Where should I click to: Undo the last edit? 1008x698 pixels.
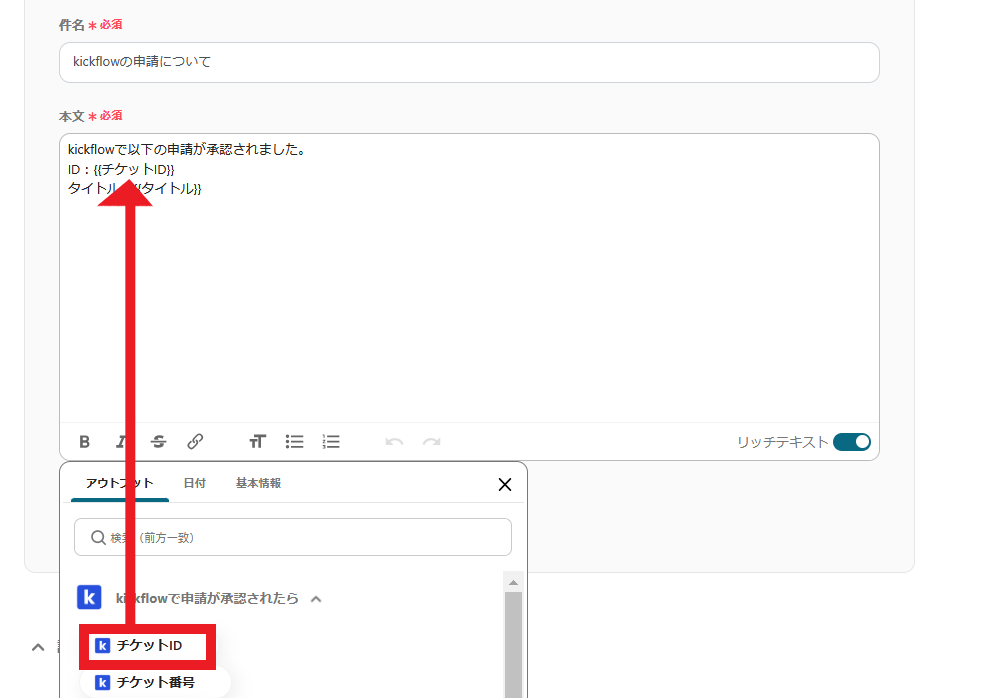coord(394,442)
